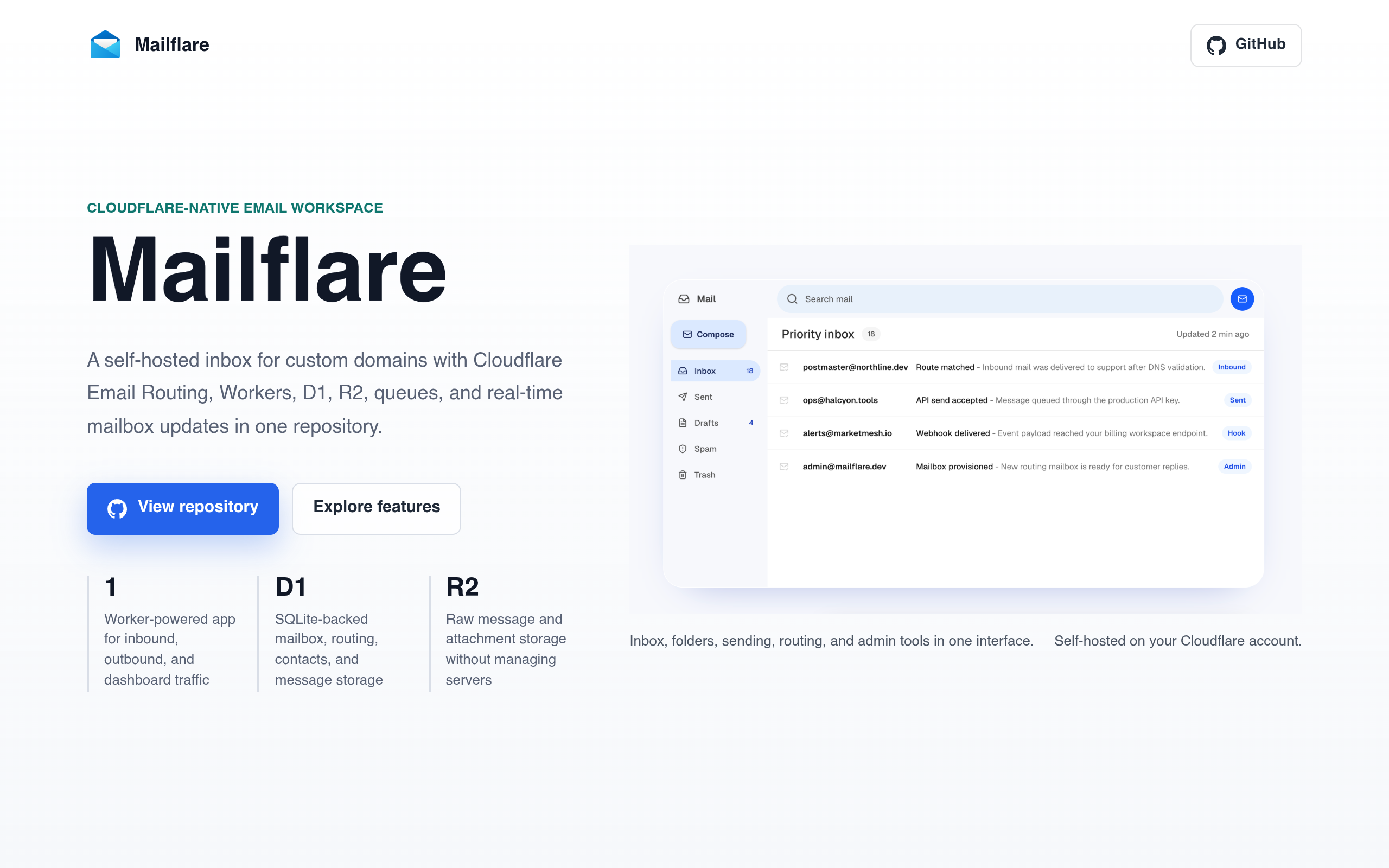Click the Spam shield icon
The width and height of the screenshot is (1389, 868).
coord(683,449)
